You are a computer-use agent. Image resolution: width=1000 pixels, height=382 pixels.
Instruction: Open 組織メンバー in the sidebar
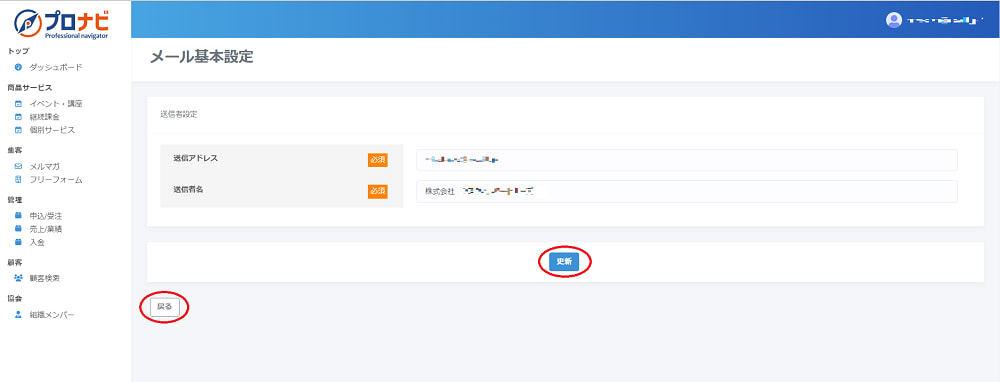pyautogui.click(x=52, y=314)
